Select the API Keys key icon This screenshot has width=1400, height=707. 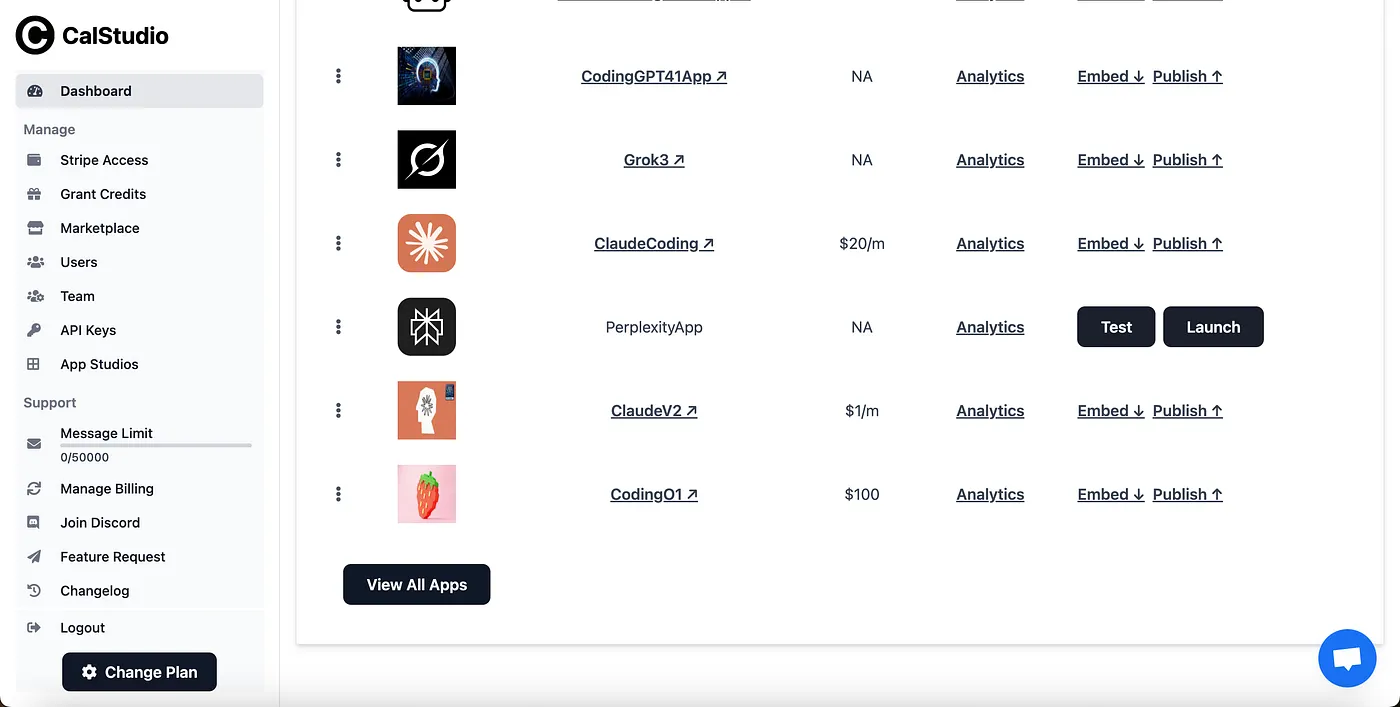[35, 330]
